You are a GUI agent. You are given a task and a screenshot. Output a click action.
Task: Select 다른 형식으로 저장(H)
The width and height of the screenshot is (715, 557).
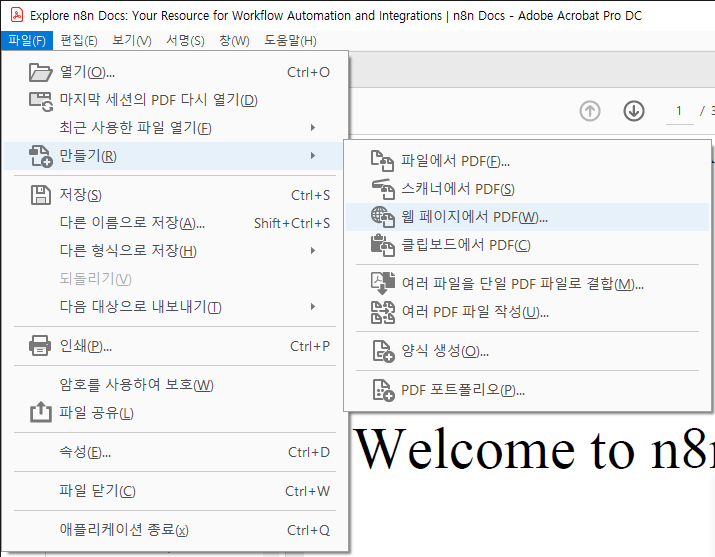[x=175, y=251]
